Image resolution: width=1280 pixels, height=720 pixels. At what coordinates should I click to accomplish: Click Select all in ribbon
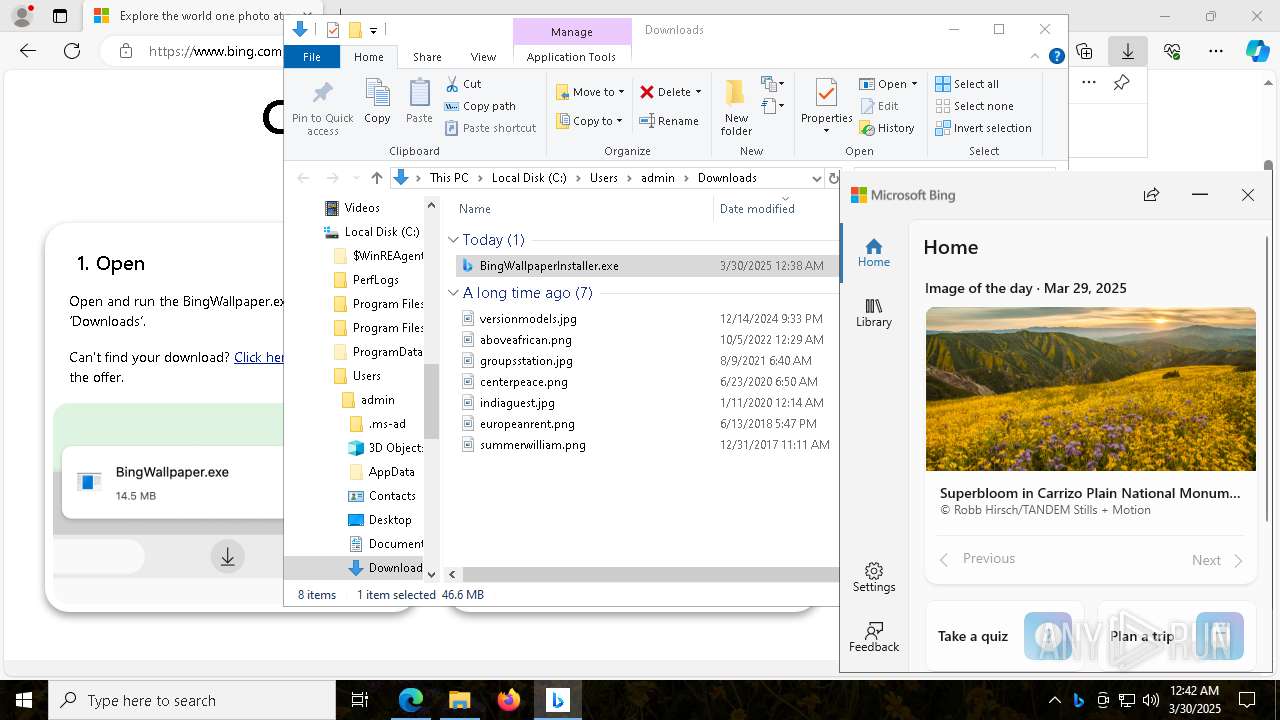click(x=967, y=84)
